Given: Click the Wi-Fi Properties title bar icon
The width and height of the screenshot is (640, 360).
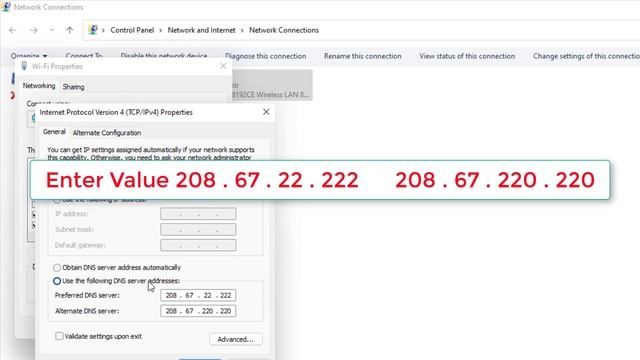Looking at the screenshot, I should pyautogui.click(x=24, y=66).
